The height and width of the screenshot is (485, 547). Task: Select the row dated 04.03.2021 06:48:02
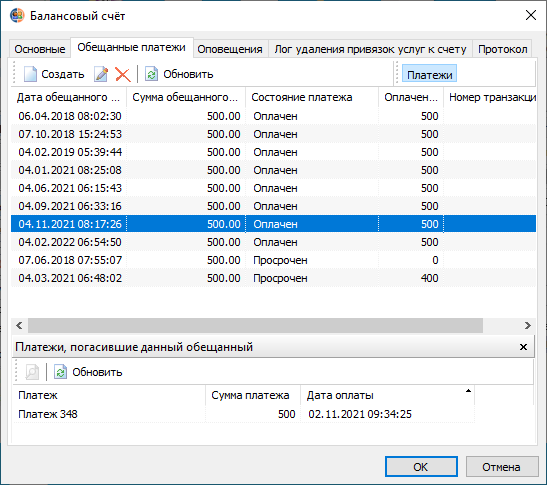click(274, 278)
